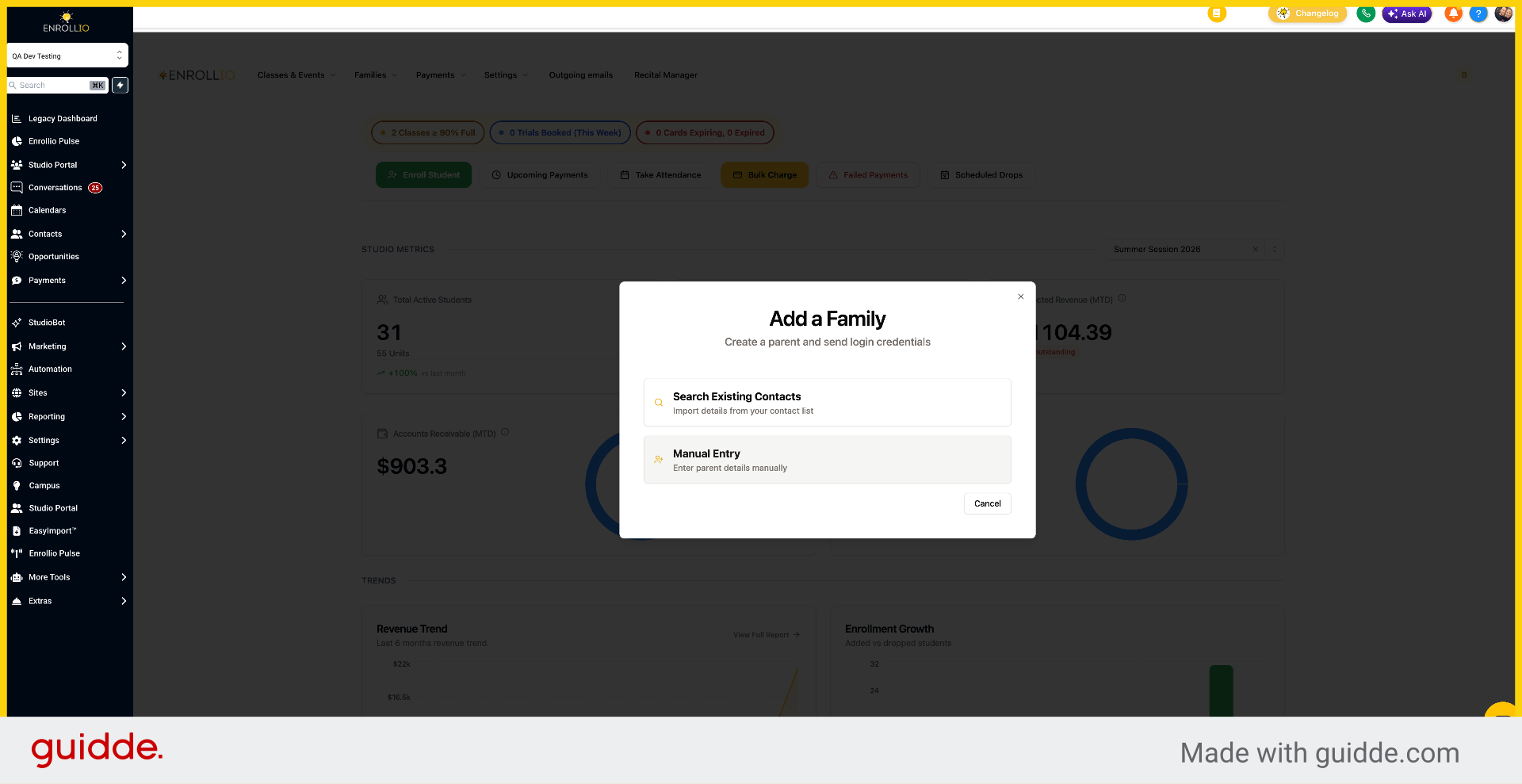Choose Manual Entry option
The height and width of the screenshot is (784, 1522).
828,460
